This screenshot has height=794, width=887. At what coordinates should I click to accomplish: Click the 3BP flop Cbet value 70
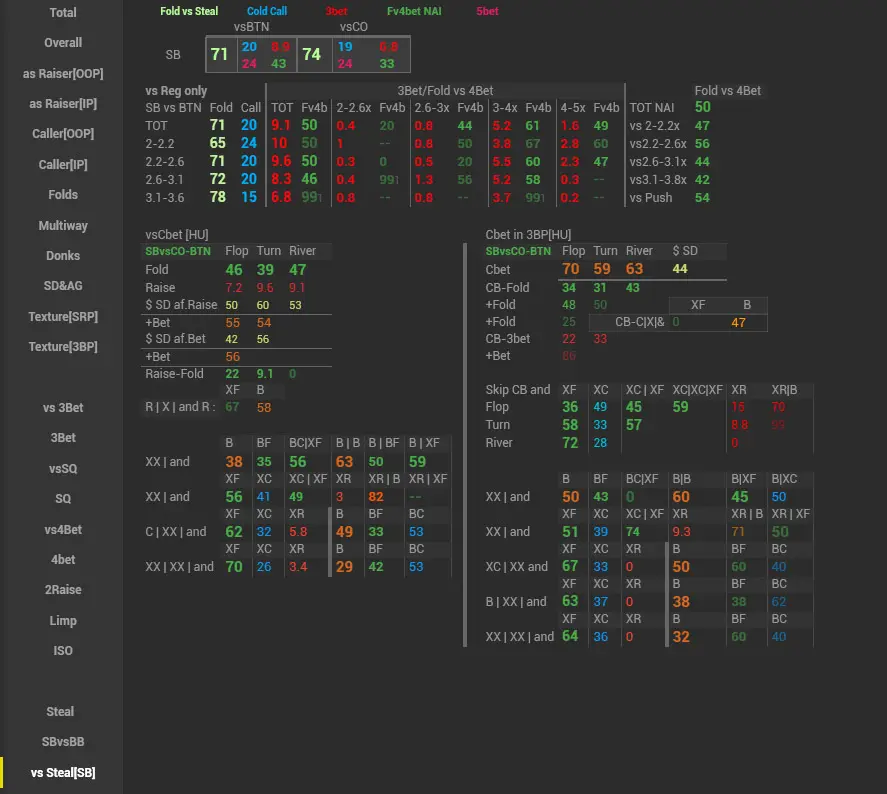(x=571, y=269)
